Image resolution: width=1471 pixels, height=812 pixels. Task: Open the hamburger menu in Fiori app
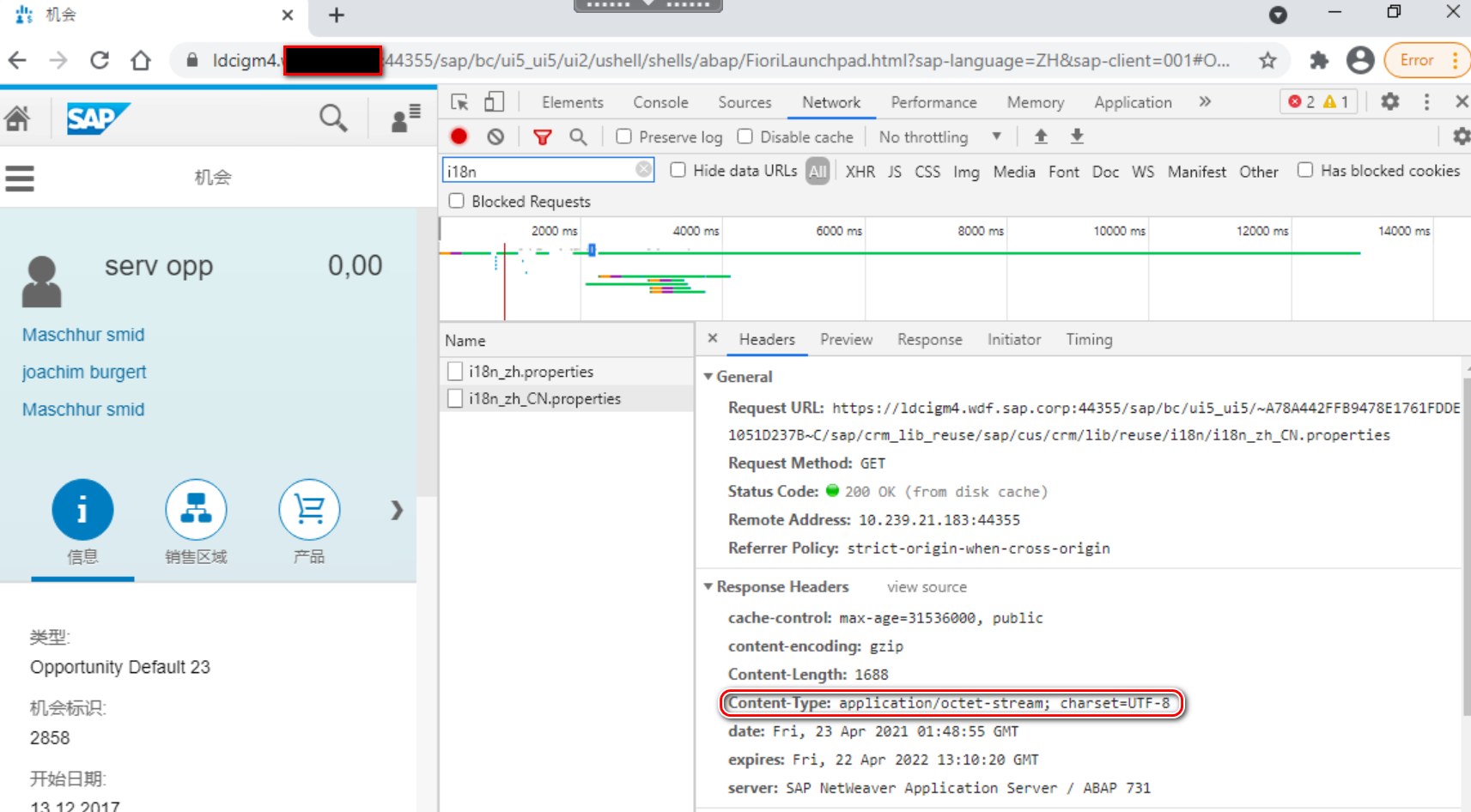point(20,178)
